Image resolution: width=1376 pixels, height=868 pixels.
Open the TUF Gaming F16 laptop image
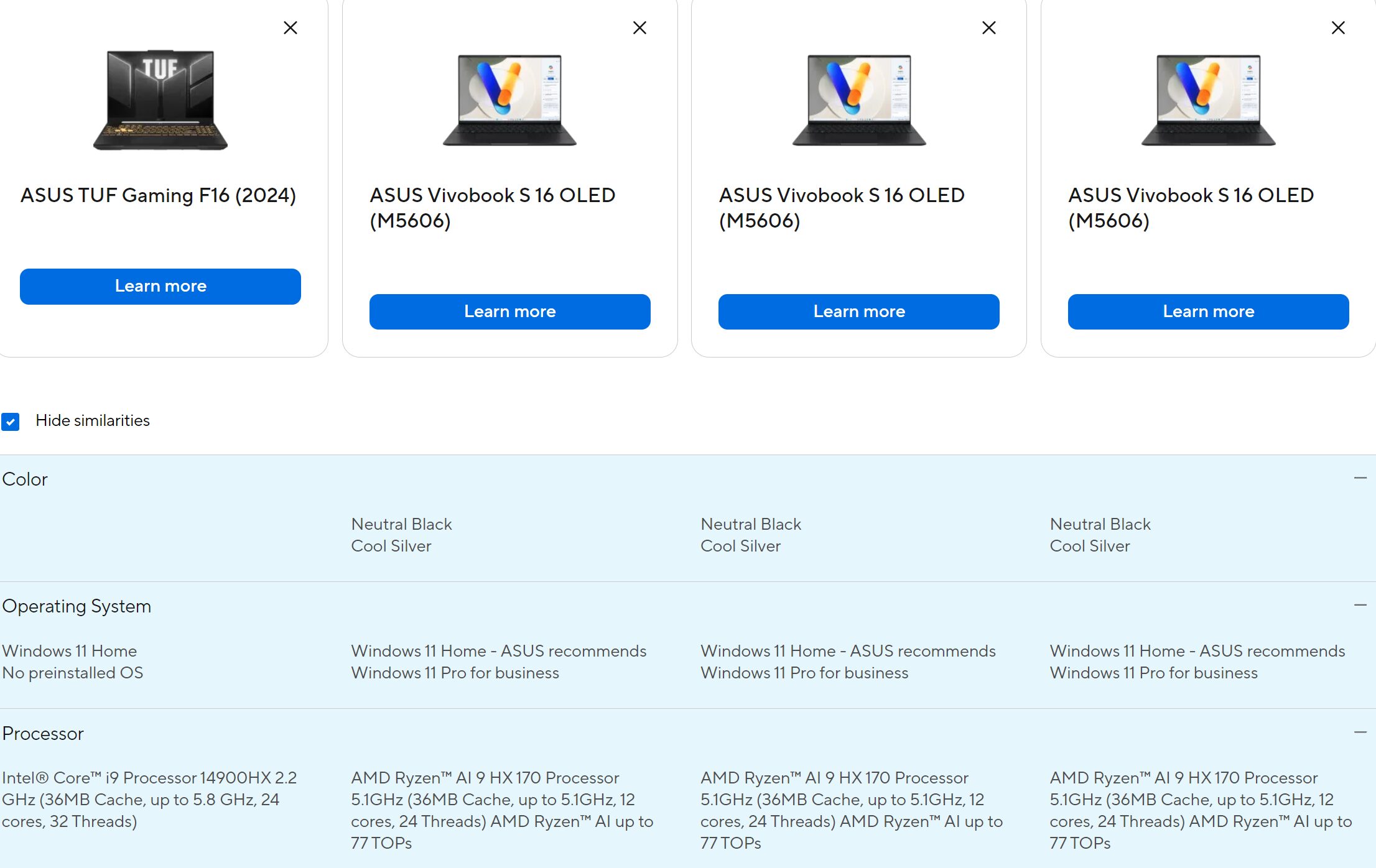[x=160, y=99]
